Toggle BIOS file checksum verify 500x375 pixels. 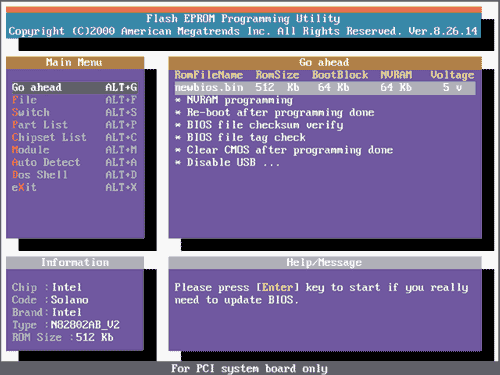click(259, 125)
